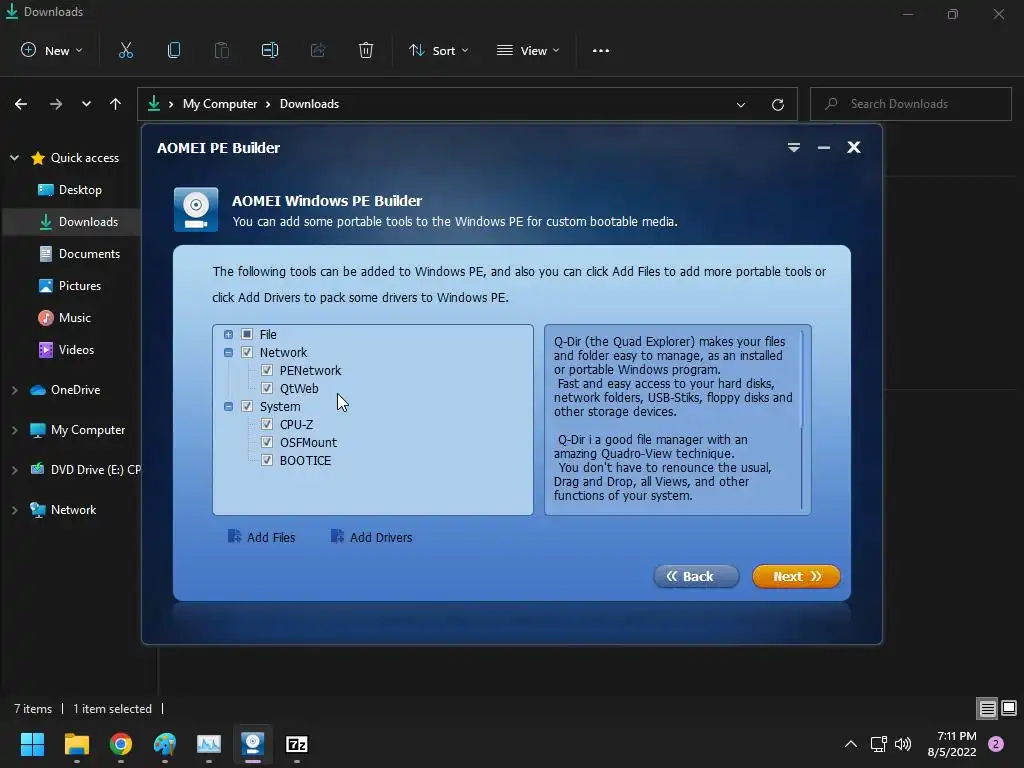Collapse Quick access in sidebar
The width and height of the screenshot is (1024, 768).
point(14,157)
